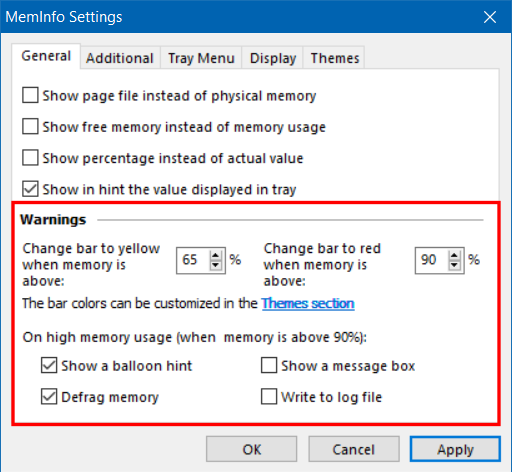Image resolution: width=512 pixels, height=472 pixels.
Task: Open the Tray Menu tab
Action: (201, 58)
